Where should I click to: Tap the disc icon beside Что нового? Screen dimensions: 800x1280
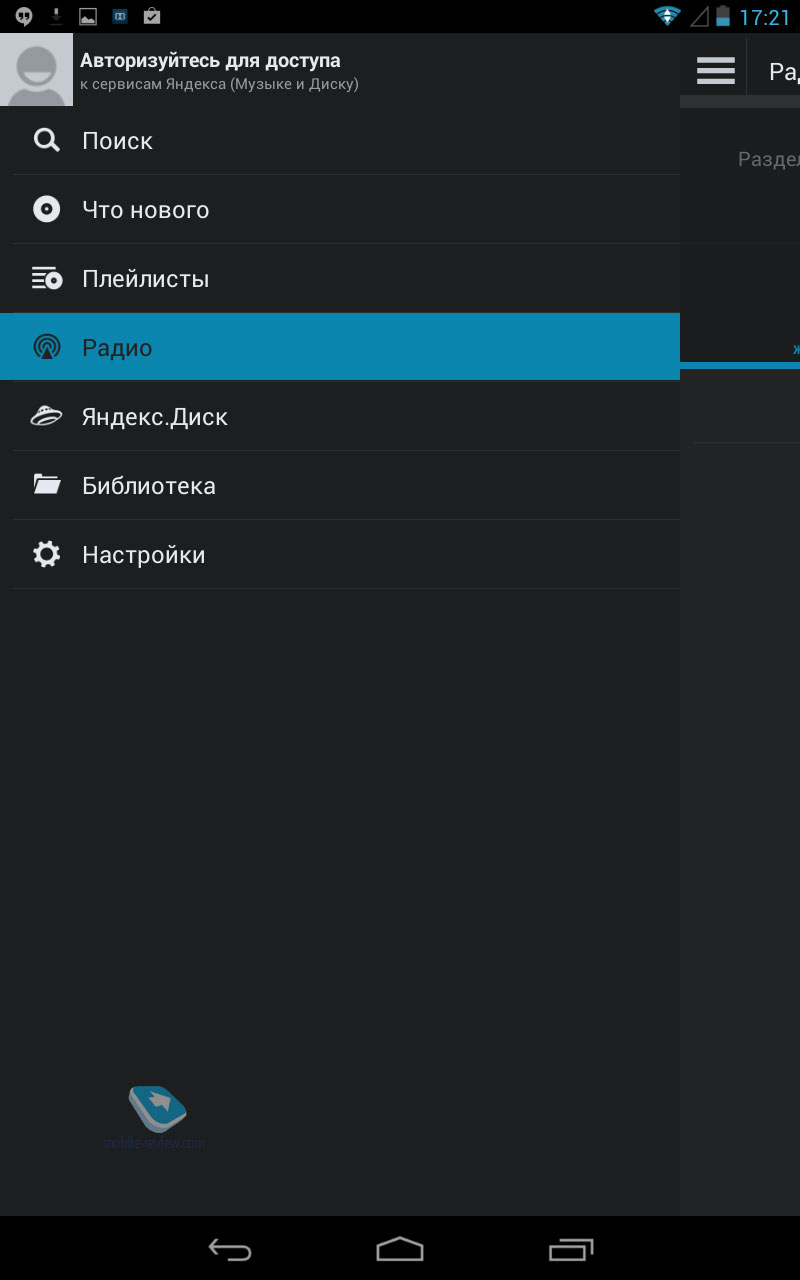[47, 209]
